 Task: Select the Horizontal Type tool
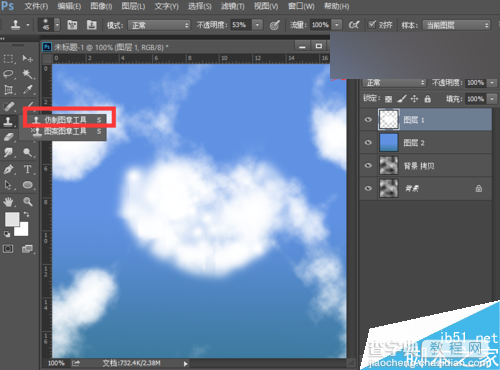coord(27,169)
